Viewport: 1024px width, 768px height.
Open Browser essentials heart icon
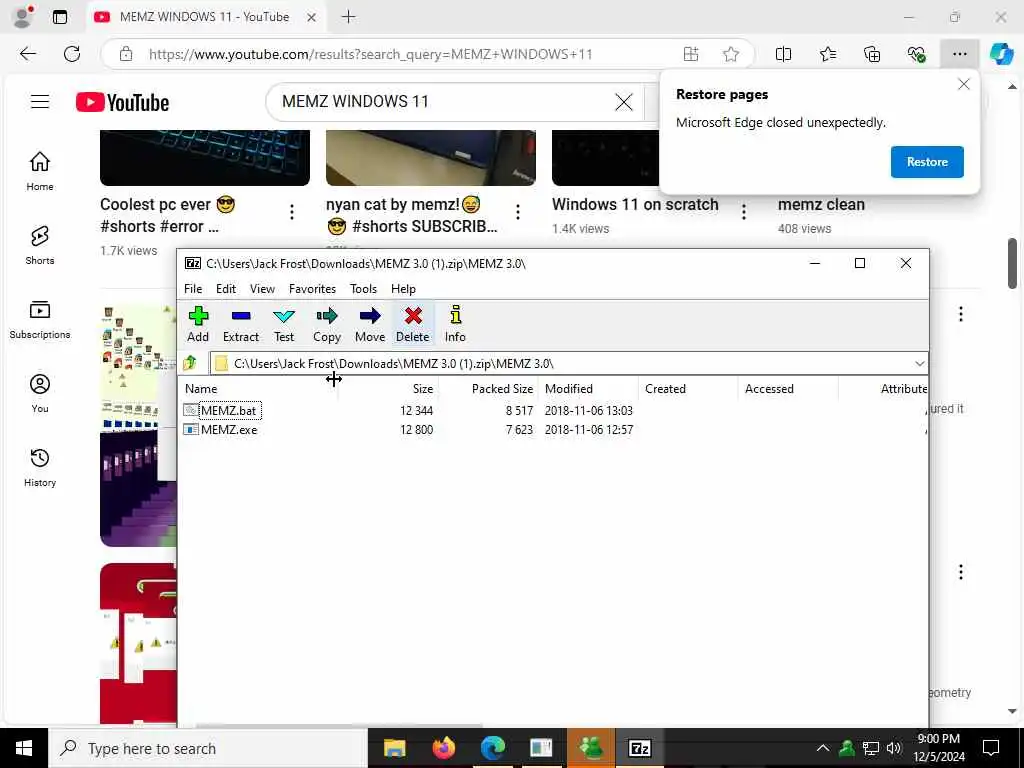tap(916, 54)
